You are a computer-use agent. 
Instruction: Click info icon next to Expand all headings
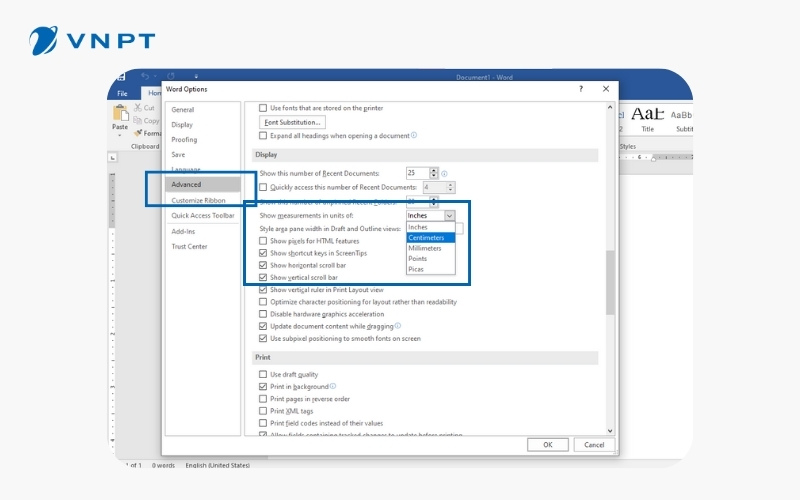[x=414, y=135]
